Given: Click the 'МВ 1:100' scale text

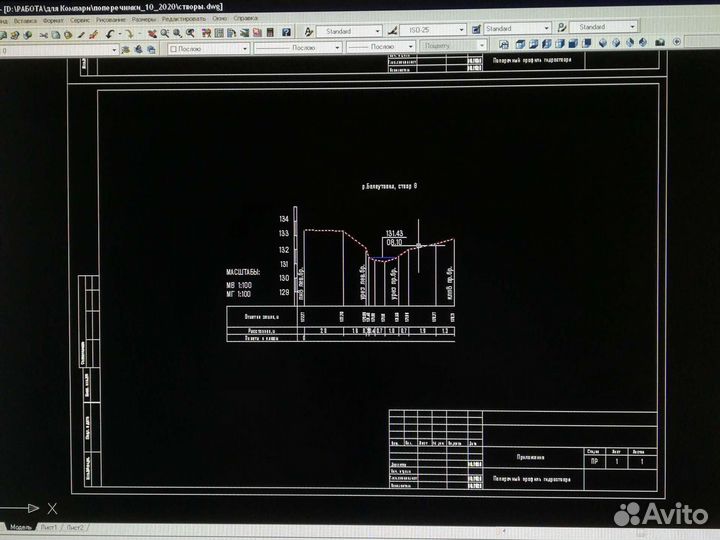Looking at the screenshot, I should click(x=239, y=285).
